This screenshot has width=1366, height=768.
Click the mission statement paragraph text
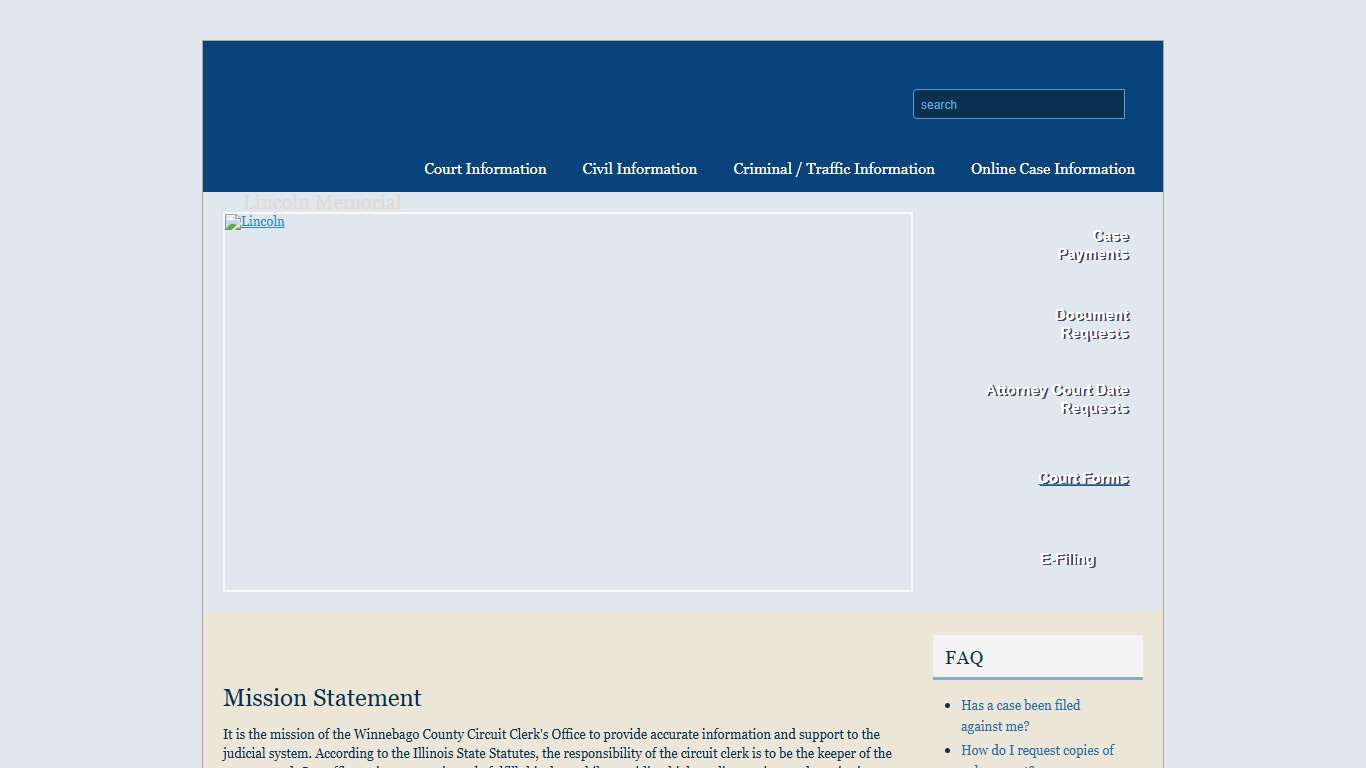[550, 744]
